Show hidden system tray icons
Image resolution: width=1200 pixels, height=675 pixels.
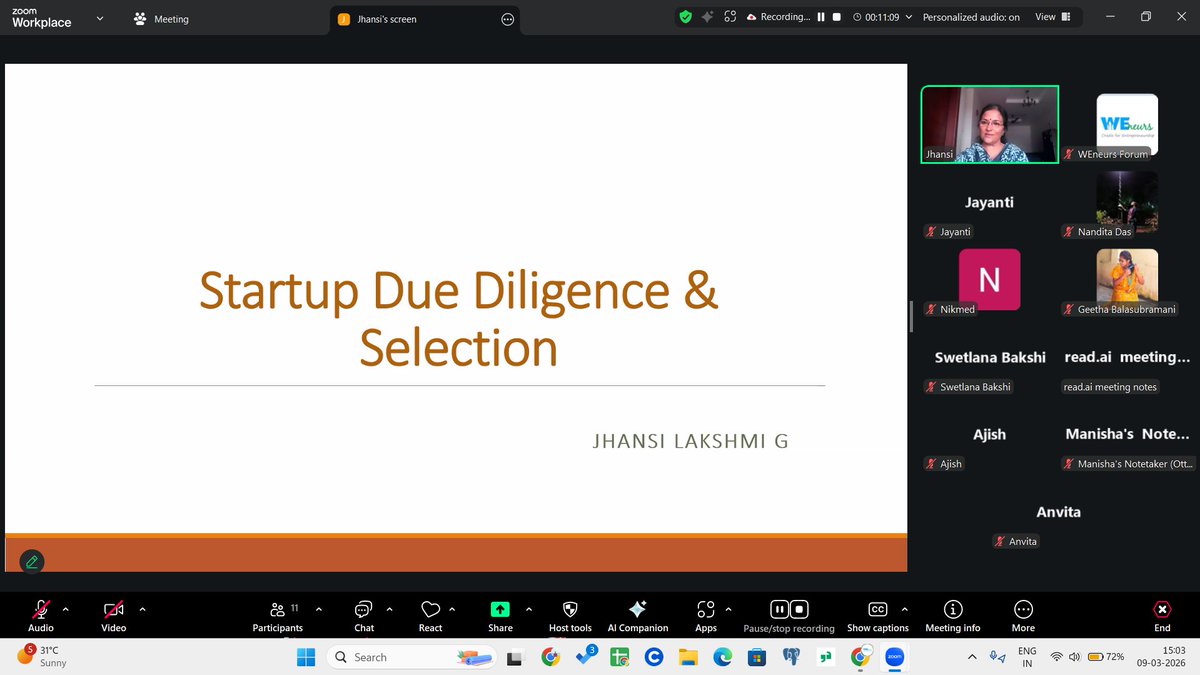coord(973,657)
